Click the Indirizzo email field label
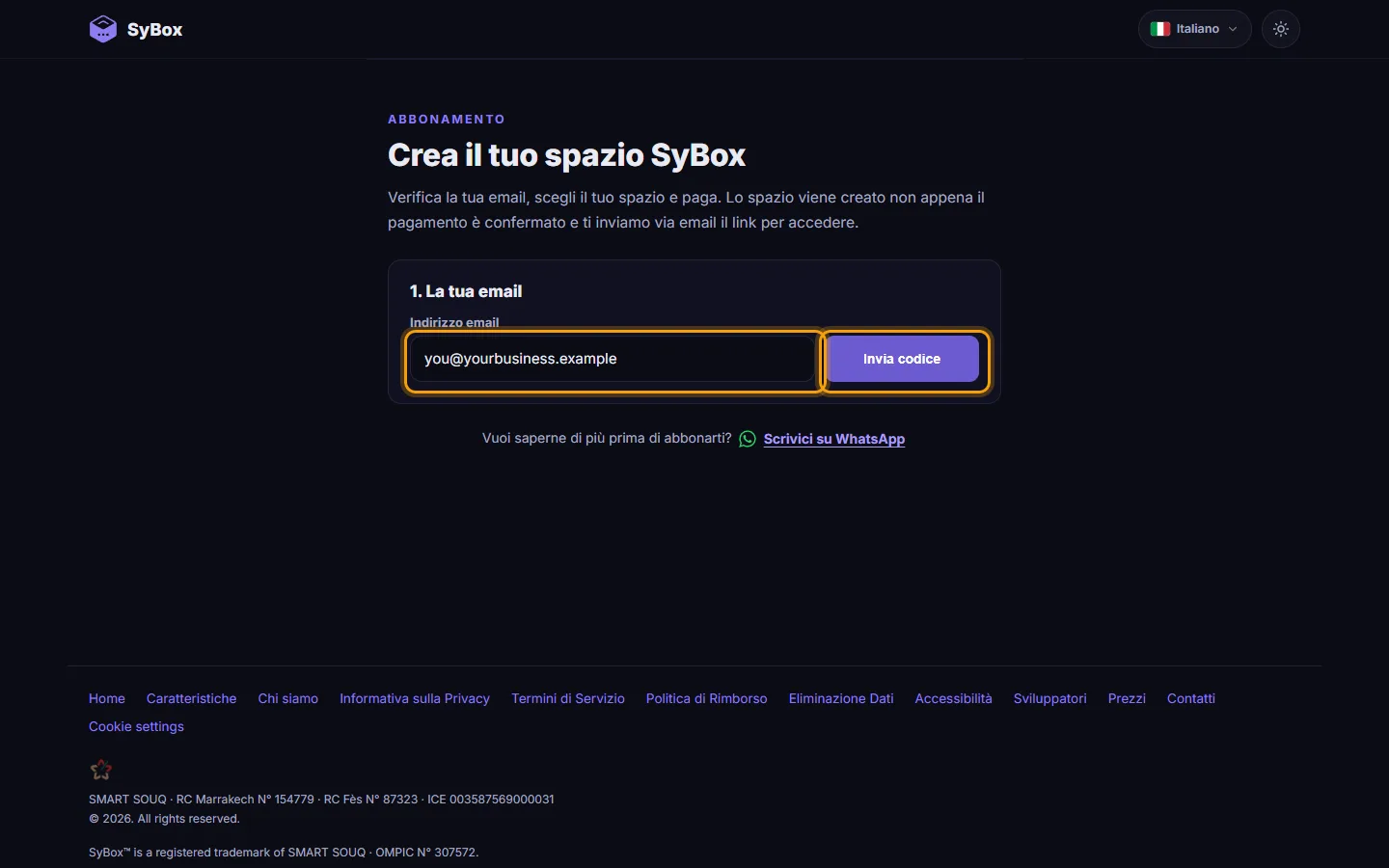The width and height of the screenshot is (1389, 868). pos(454,322)
